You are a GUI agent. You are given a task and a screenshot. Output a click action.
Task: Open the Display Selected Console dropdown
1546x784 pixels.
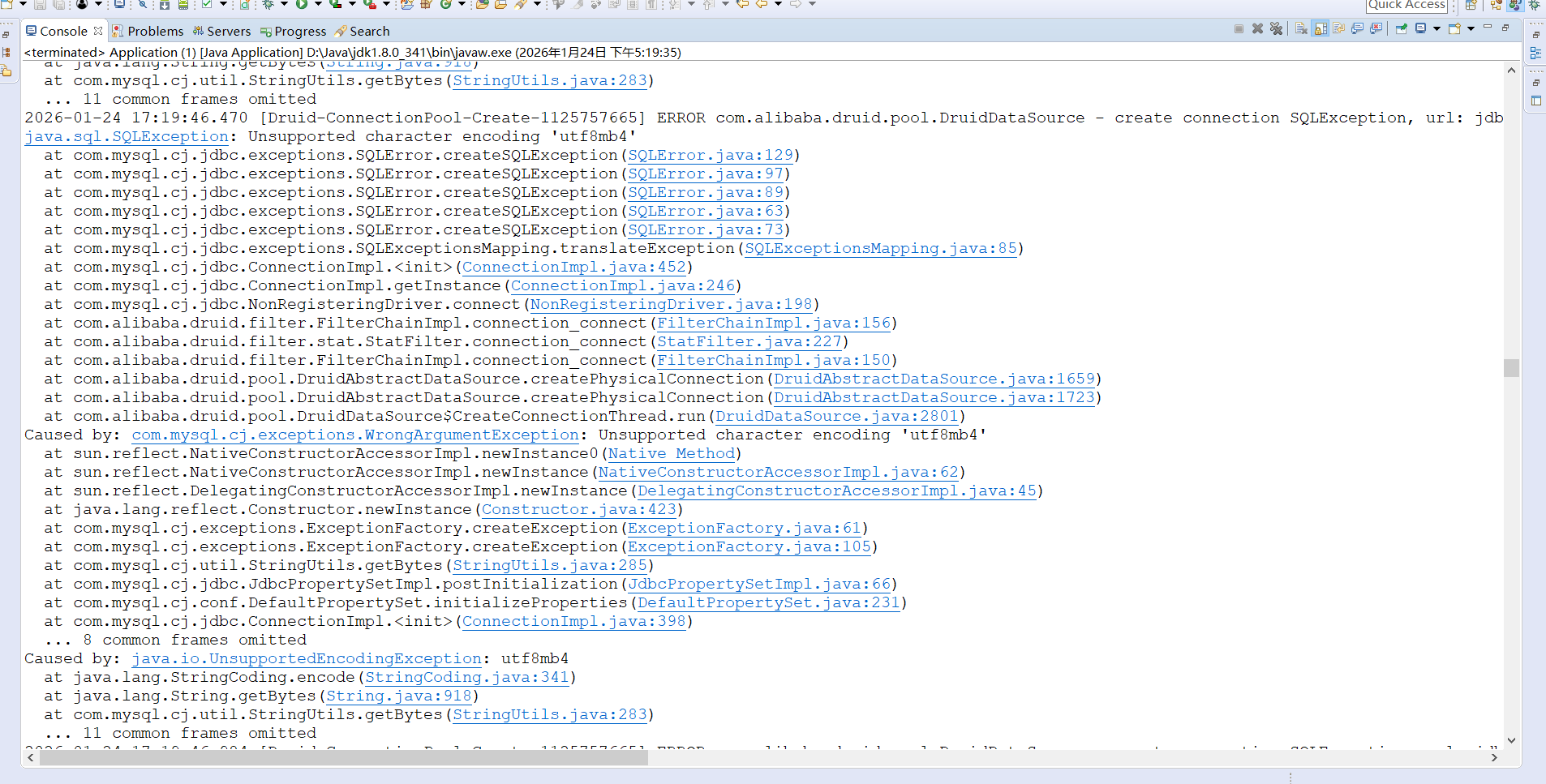[x=1436, y=30]
